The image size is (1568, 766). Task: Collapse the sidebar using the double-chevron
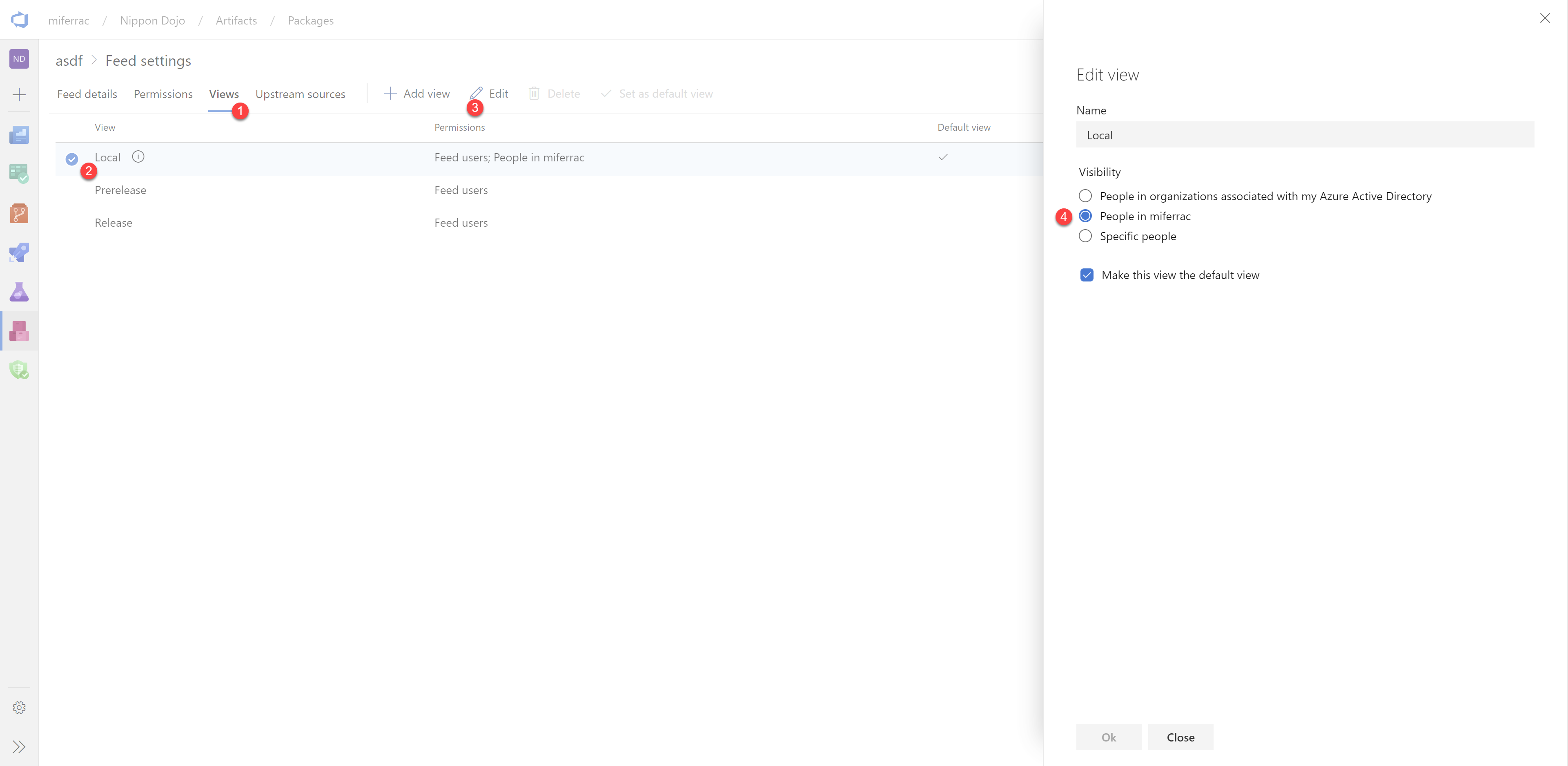tap(19, 746)
